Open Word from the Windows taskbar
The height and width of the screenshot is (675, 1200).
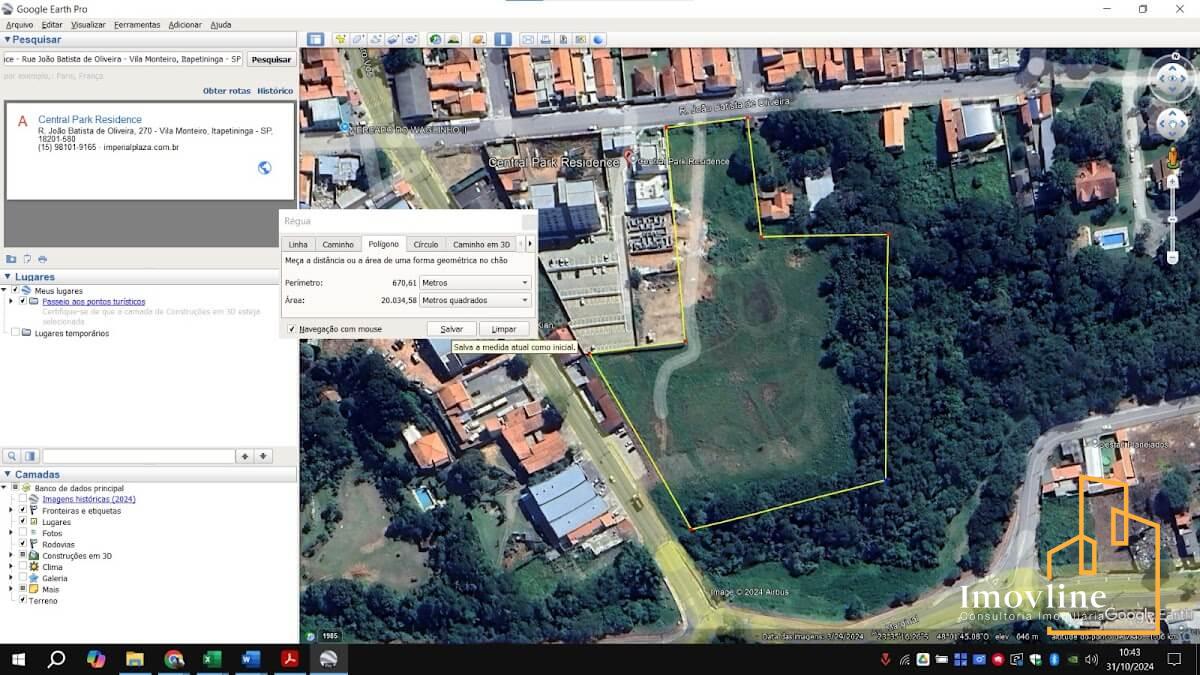pos(250,659)
